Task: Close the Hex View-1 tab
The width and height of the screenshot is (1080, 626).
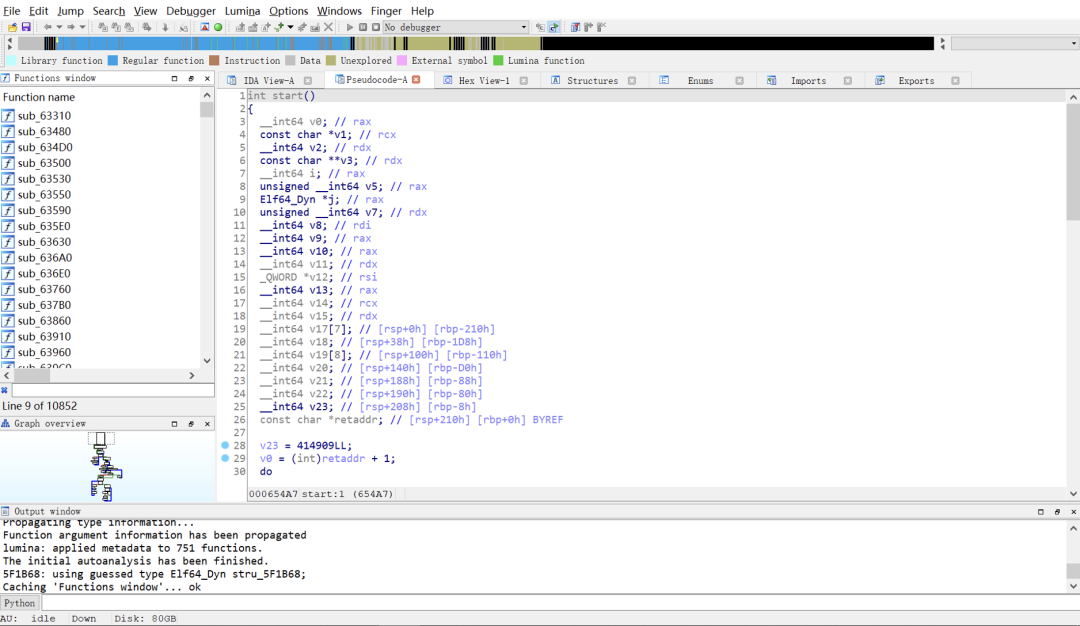Action: (523, 81)
